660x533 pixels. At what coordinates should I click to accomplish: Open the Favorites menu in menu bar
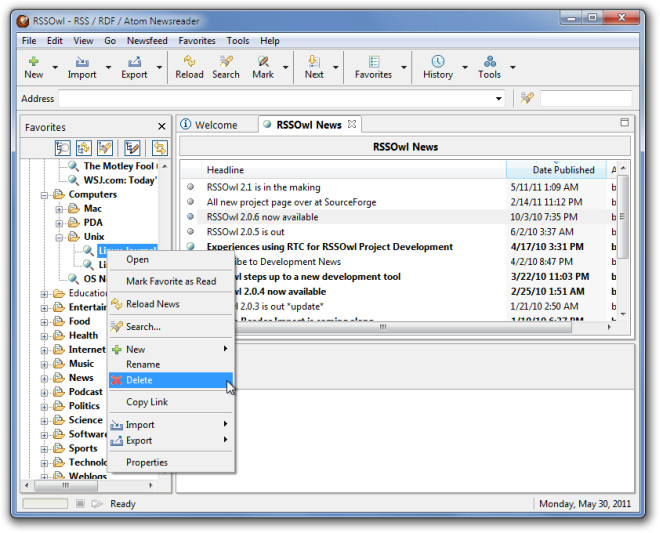197,41
